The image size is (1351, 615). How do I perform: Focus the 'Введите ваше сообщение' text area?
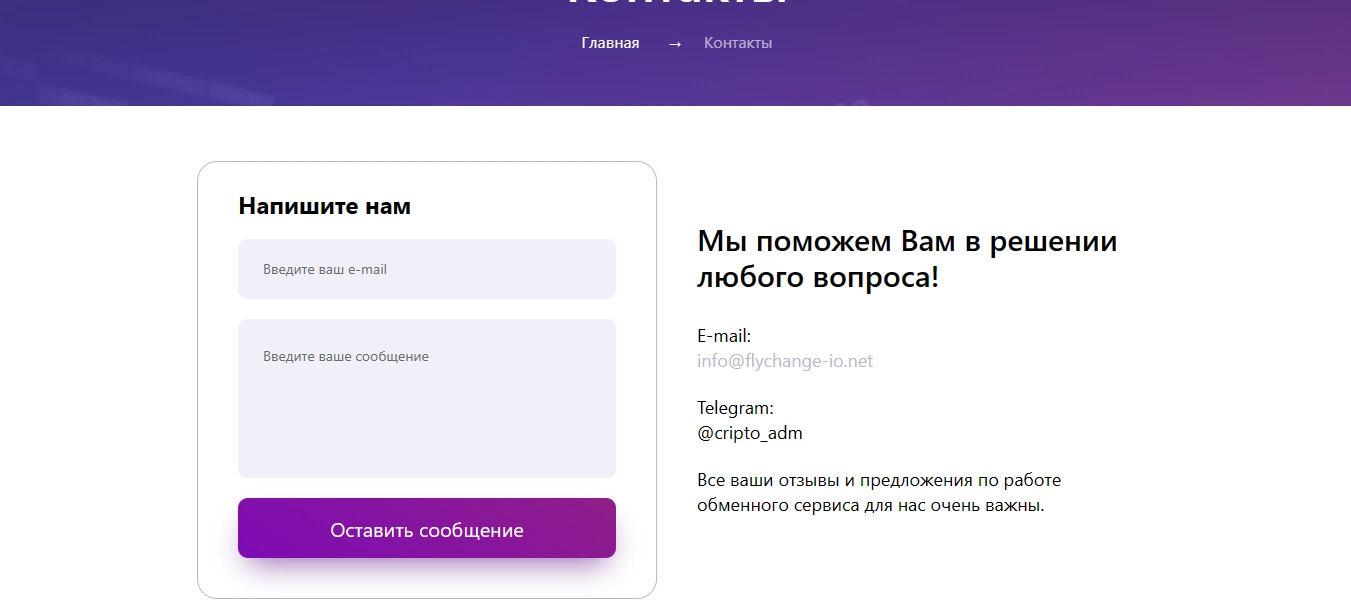click(427, 398)
